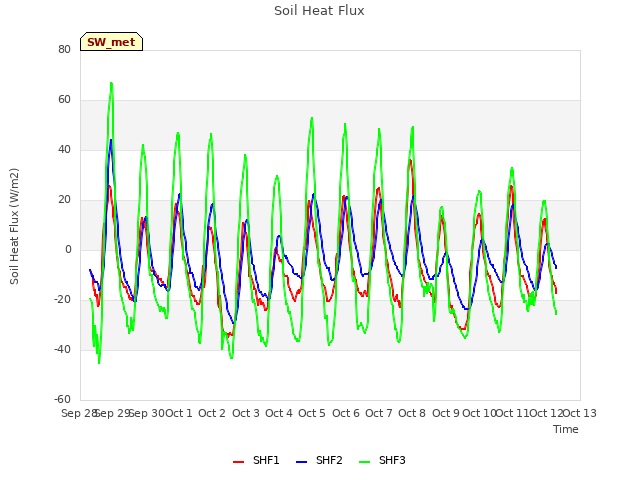Click the SW_met annotation label
This screenshot has height=480, width=640.
point(111,42)
